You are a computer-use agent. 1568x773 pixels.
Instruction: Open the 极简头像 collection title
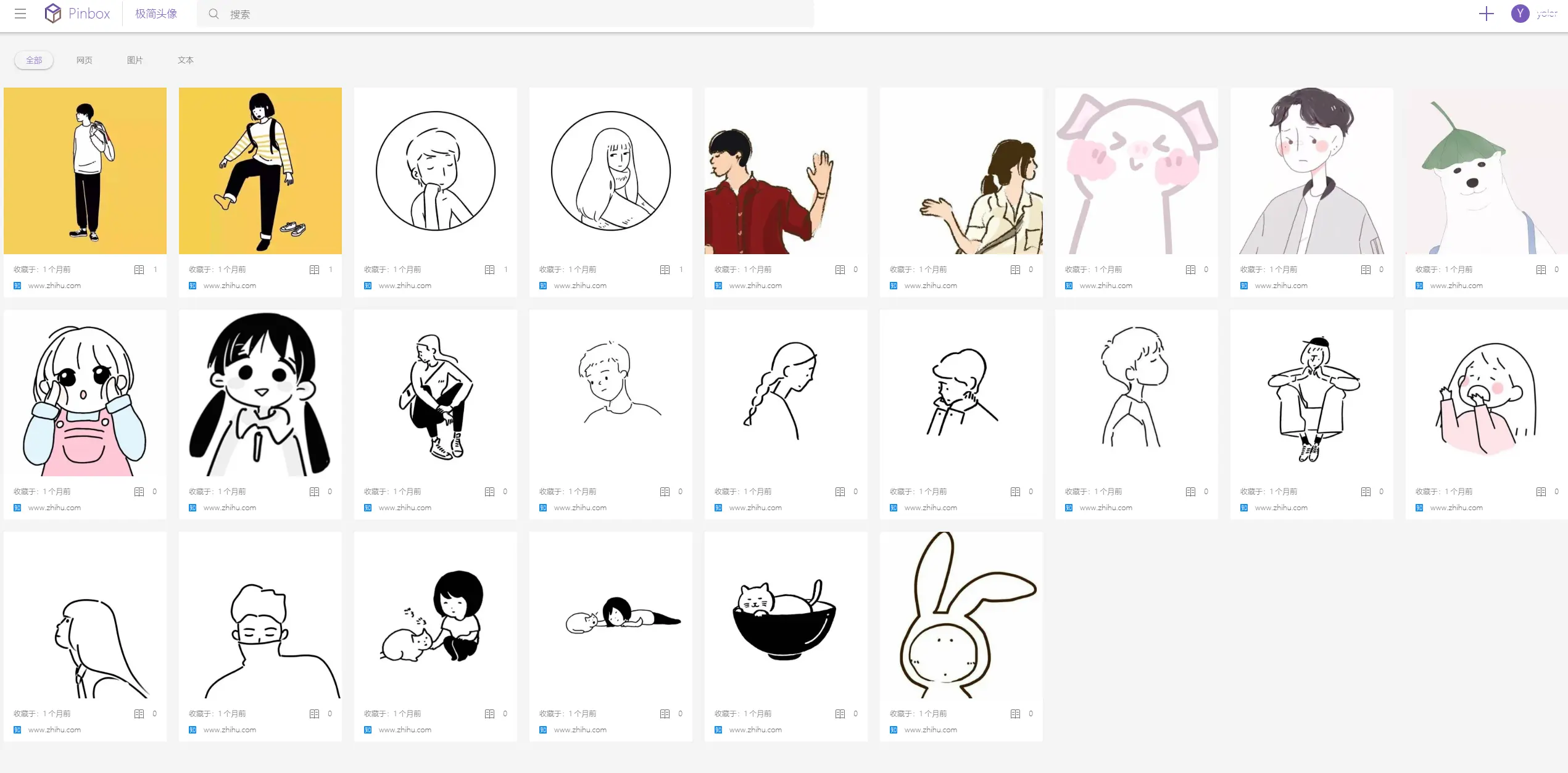[156, 14]
